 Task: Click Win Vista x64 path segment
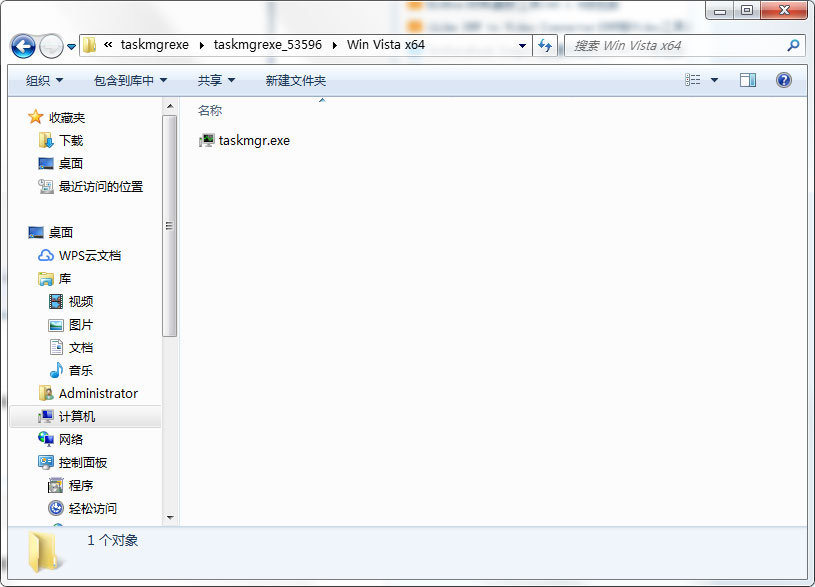(386, 45)
